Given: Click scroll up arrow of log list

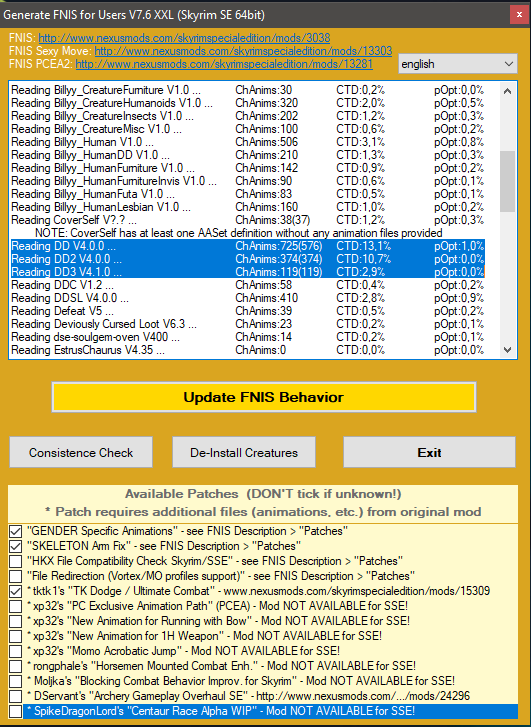Looking at the screenshot, I should (x=507, y=91).
